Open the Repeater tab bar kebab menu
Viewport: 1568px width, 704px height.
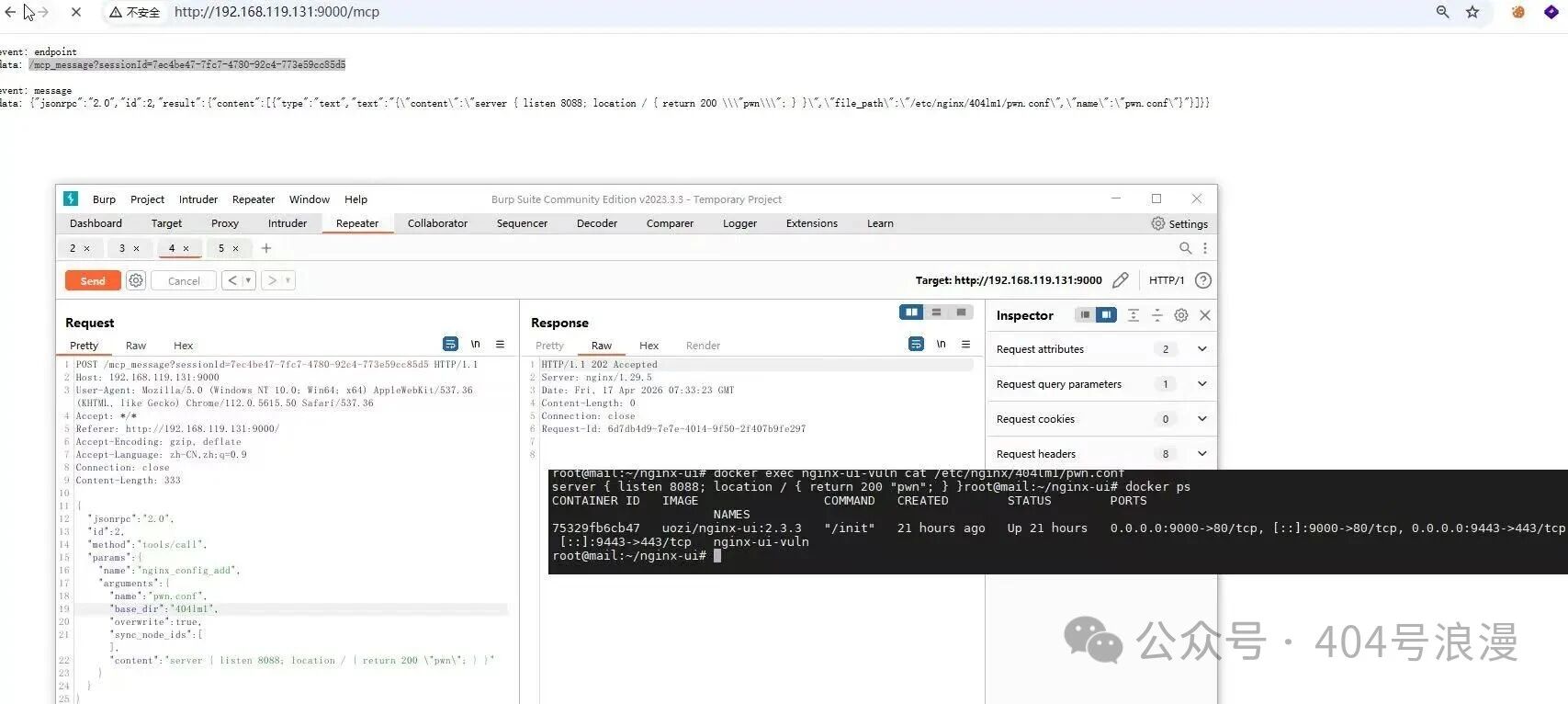[x=1205, y=248]
